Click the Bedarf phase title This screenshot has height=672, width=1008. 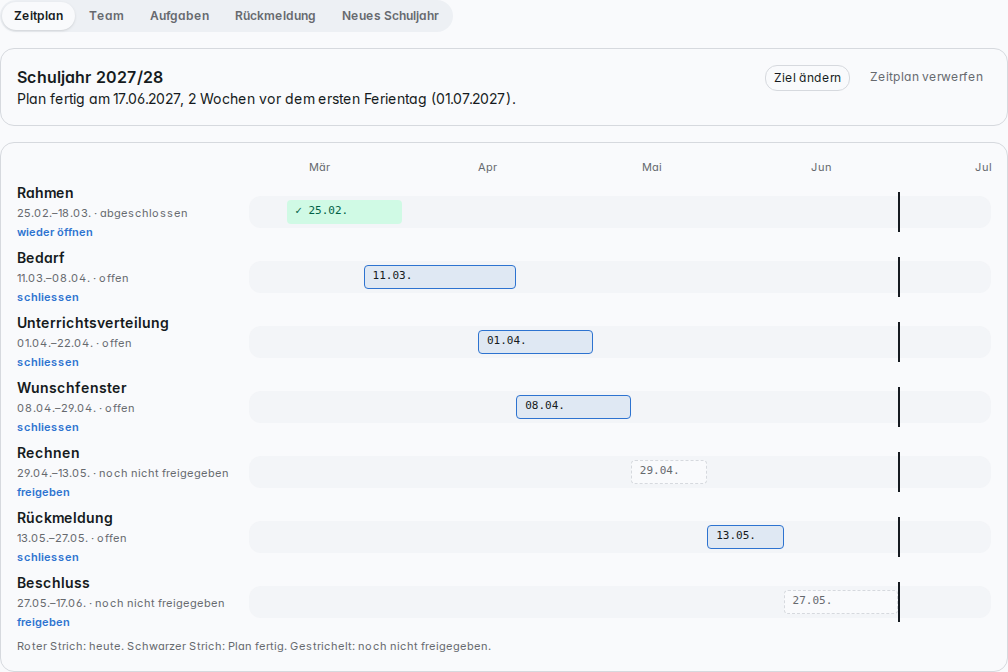pyautogui.click(x=40, y=258)
